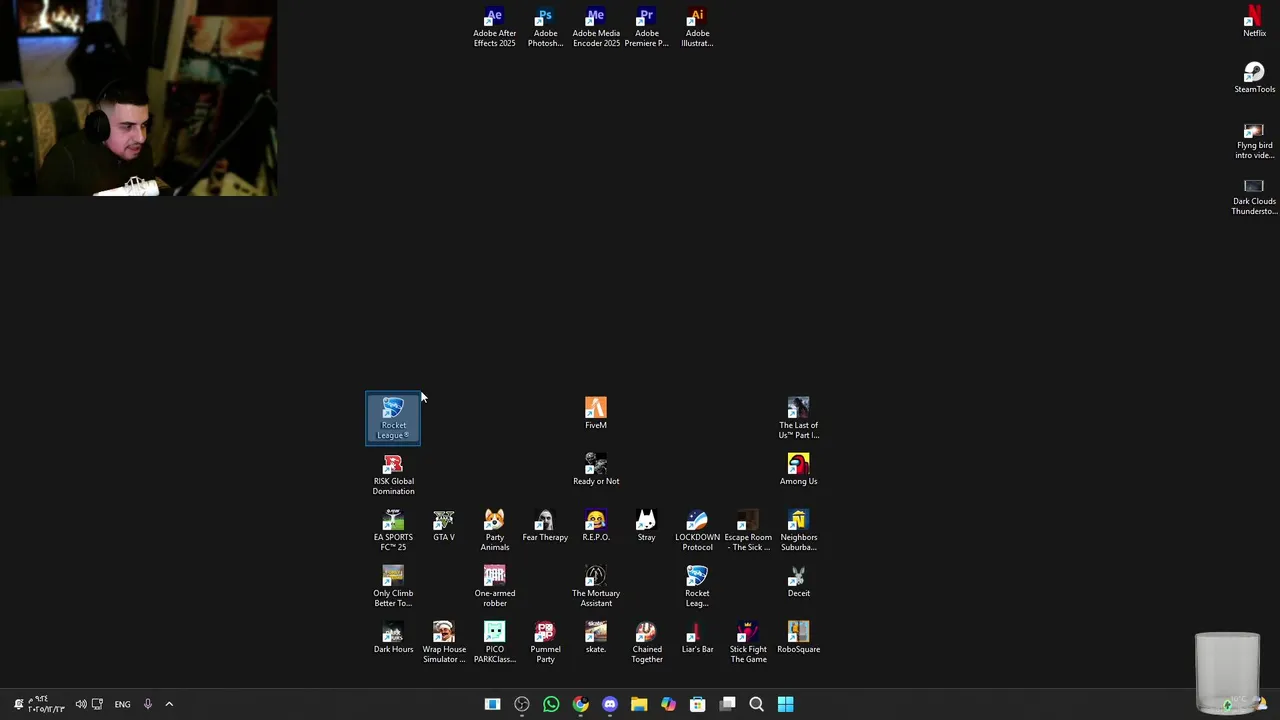Viewport: 1280px width, 720px height.
Task: Open Task View from the taskbar
Action: [x=727, y=704]
